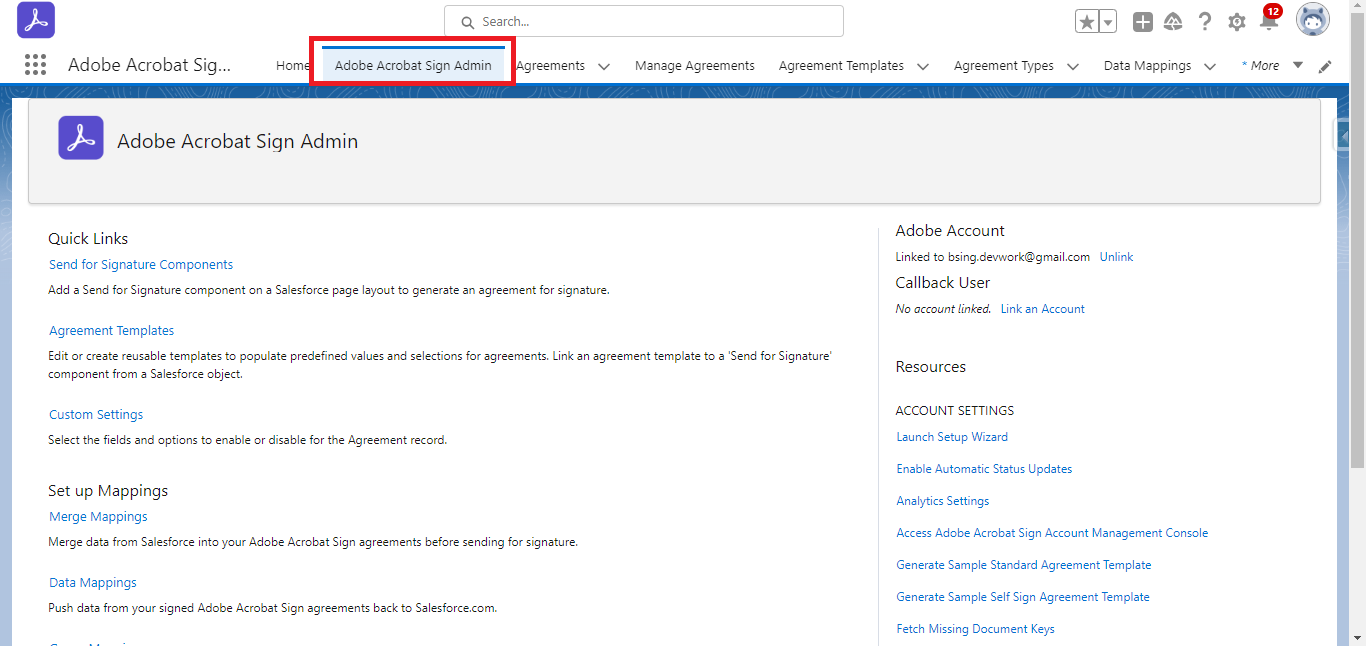The image size is (1366, 646).
Task: Expand the Agreements tab dropdown chevron
Action: click(x=604, y=65)
